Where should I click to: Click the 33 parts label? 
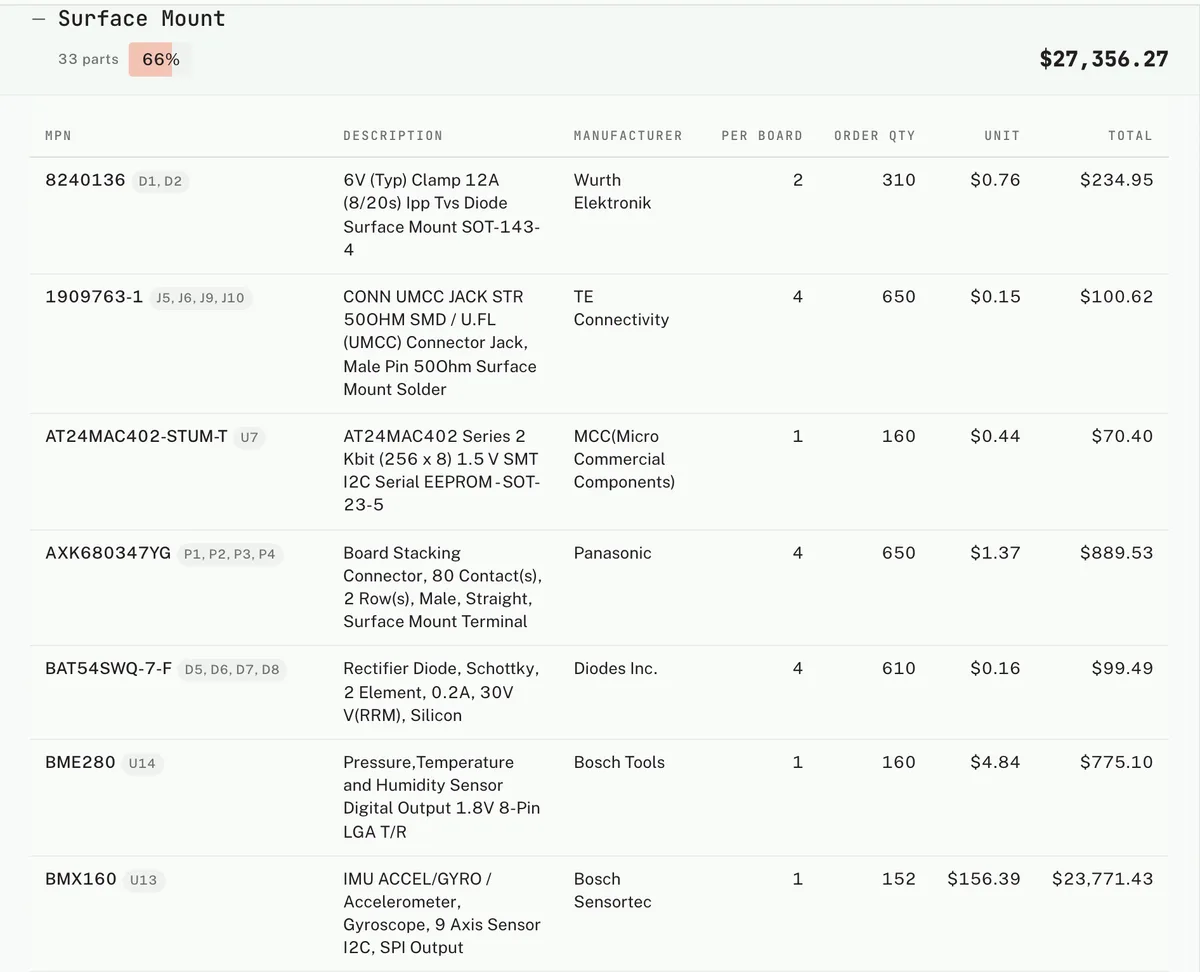pos(88,59)
